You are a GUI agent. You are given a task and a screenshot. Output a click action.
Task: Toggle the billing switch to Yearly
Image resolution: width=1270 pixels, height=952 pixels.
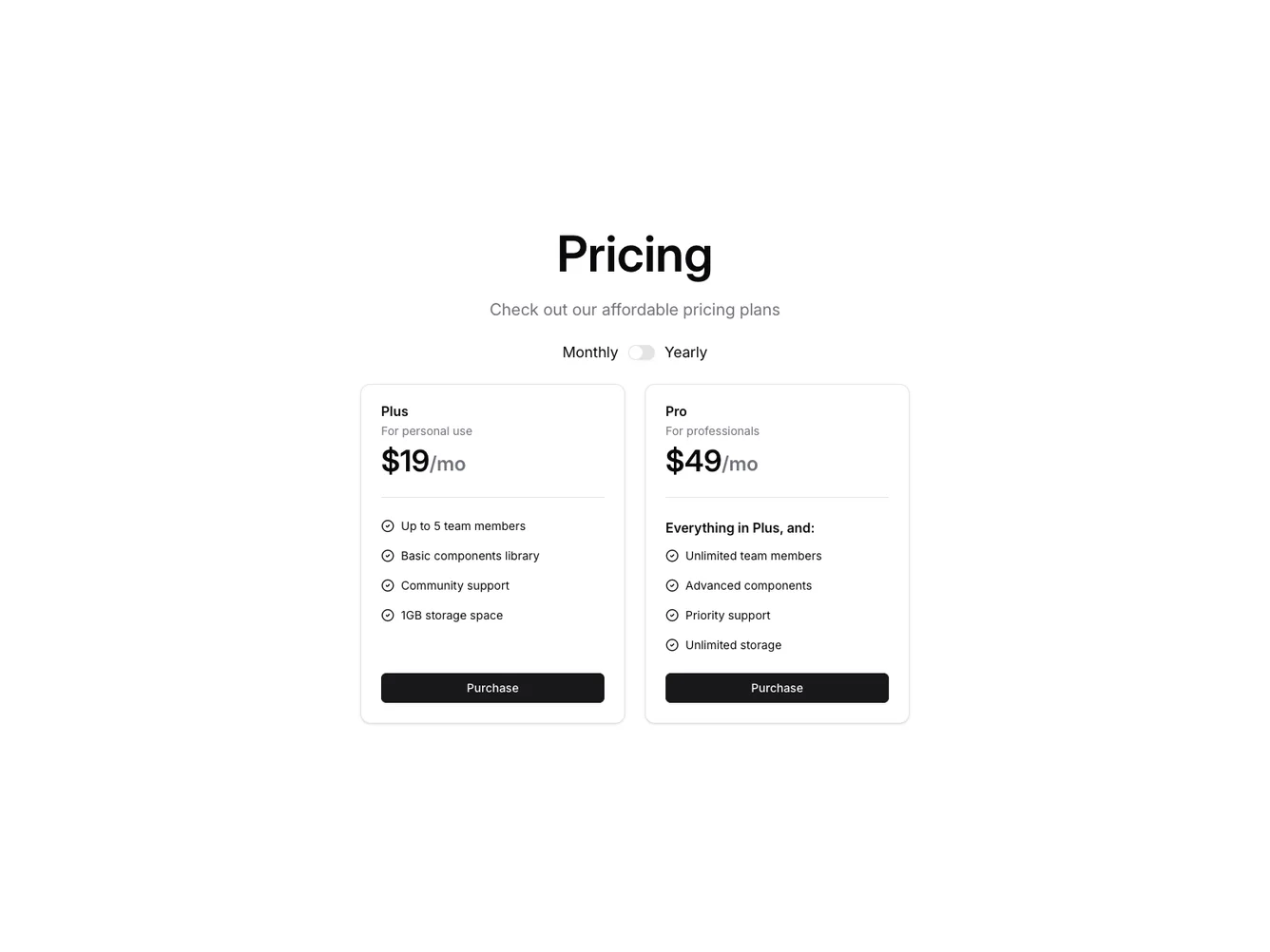[x=642, y=352]
